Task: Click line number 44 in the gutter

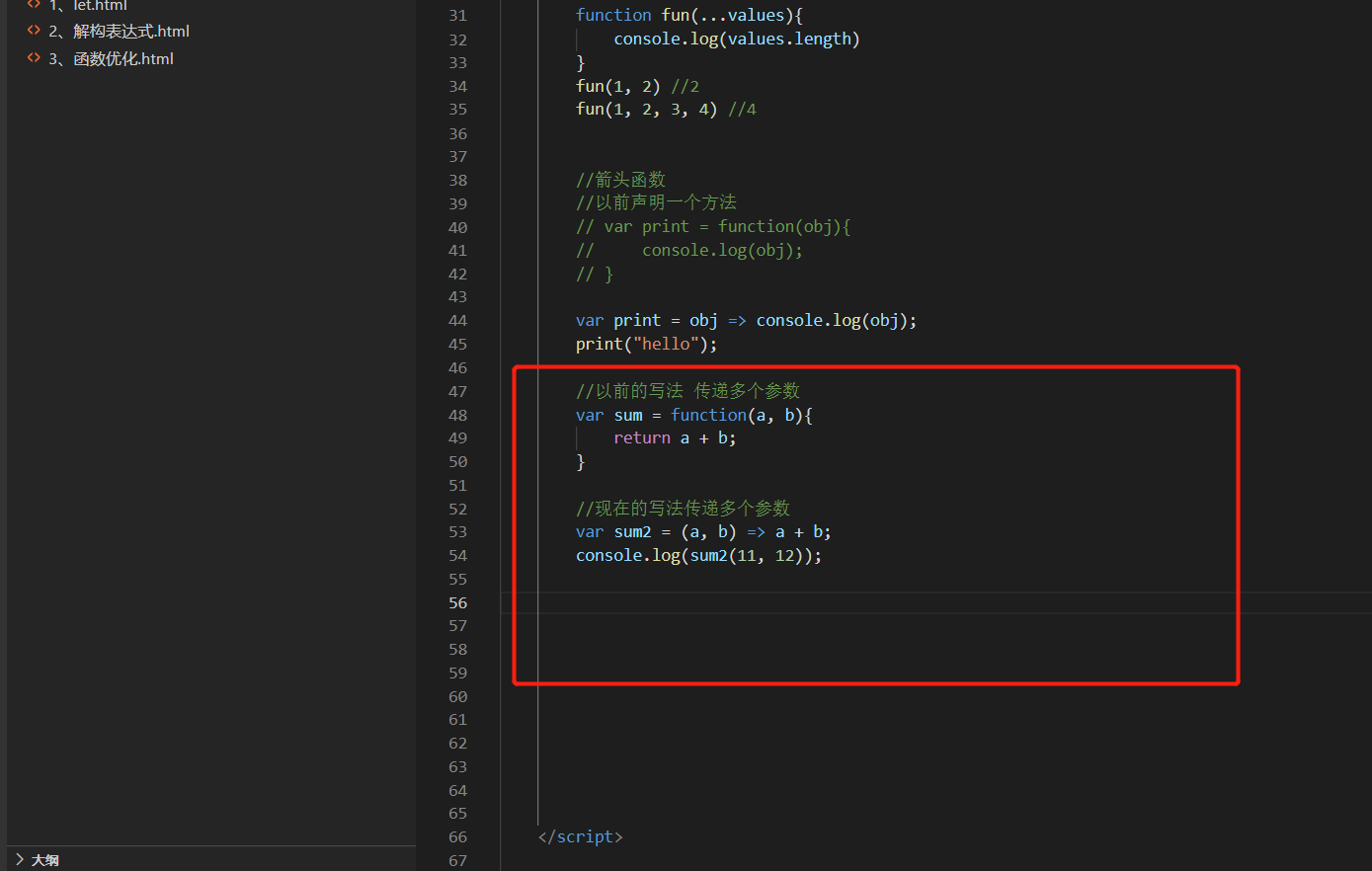Action: click(x=457, y=321)
